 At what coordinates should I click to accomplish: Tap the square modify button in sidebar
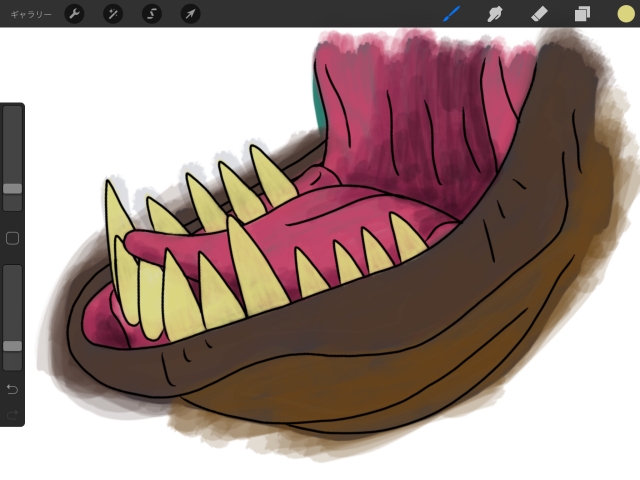[x=12, y=238]
